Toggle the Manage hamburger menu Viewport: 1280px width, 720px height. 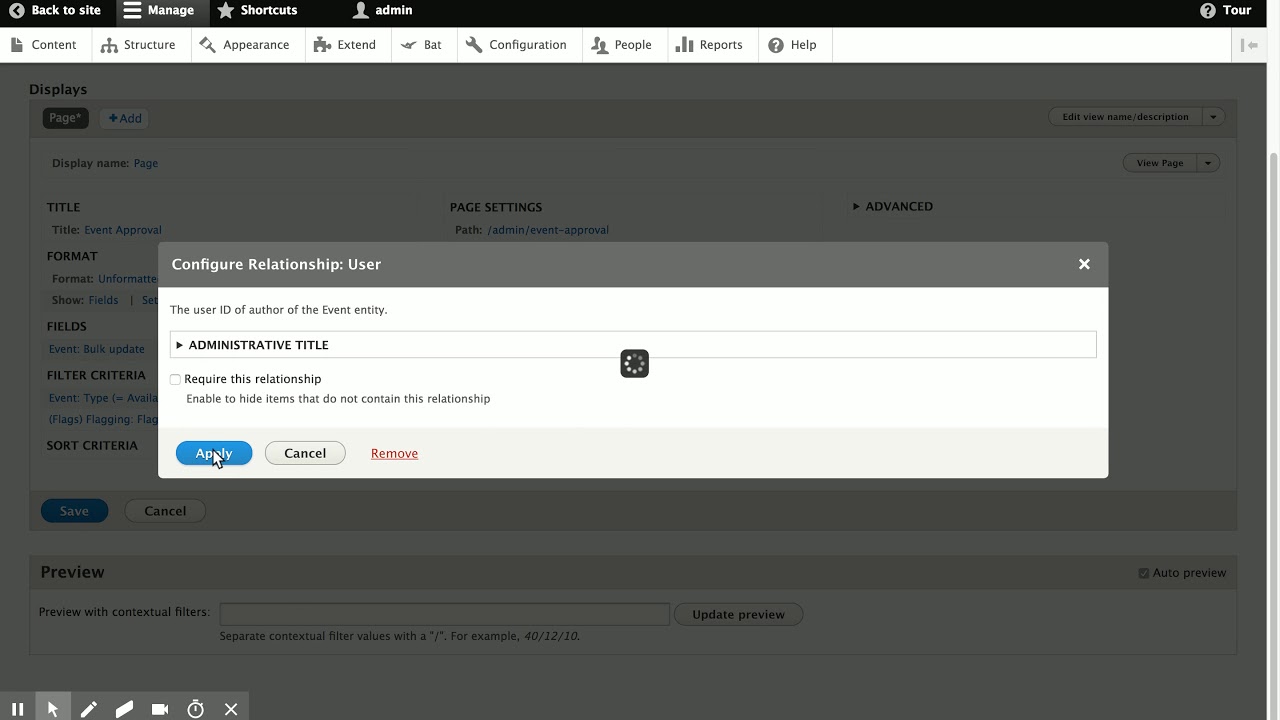132,10
